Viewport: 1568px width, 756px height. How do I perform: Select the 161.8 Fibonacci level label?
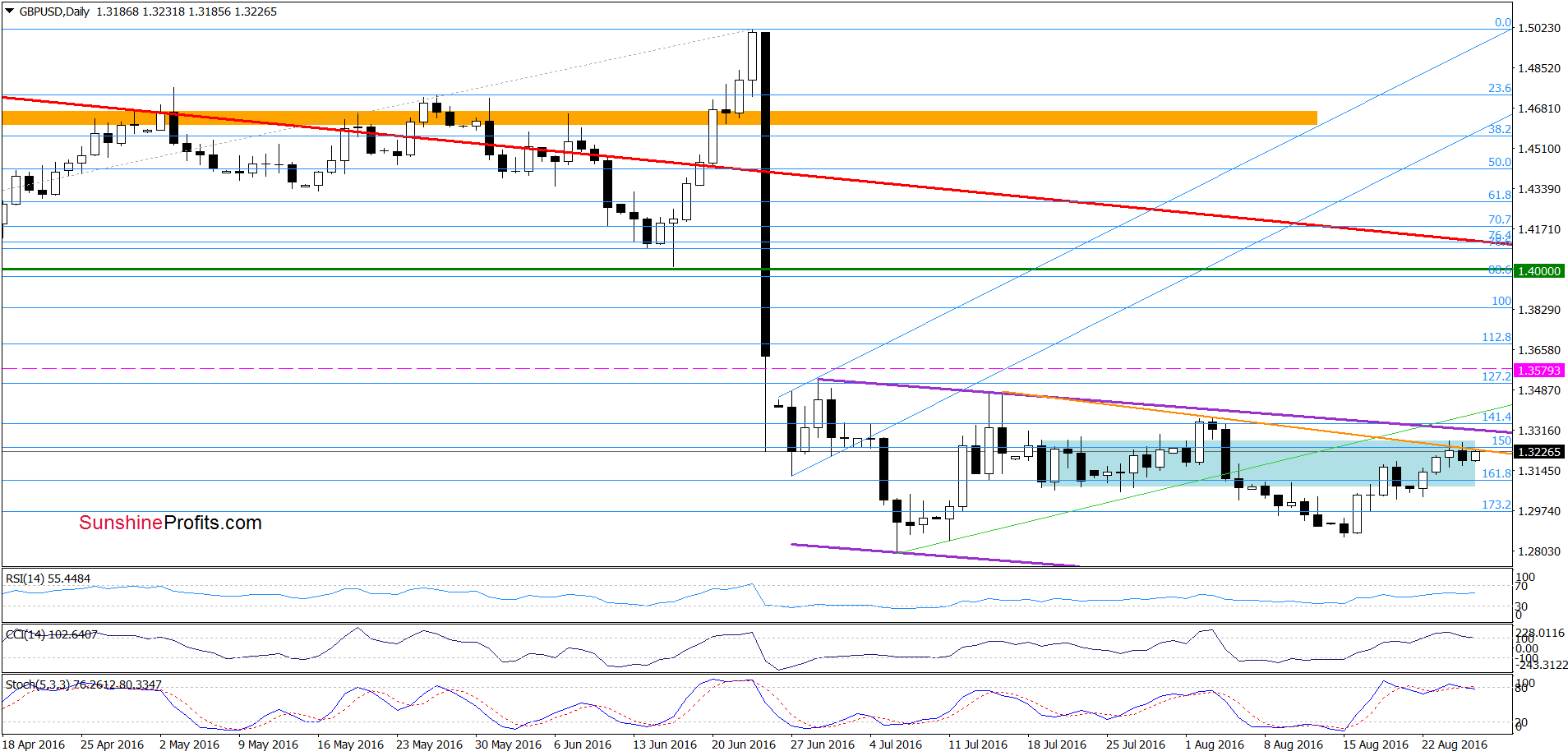(x=1497, y=473)
